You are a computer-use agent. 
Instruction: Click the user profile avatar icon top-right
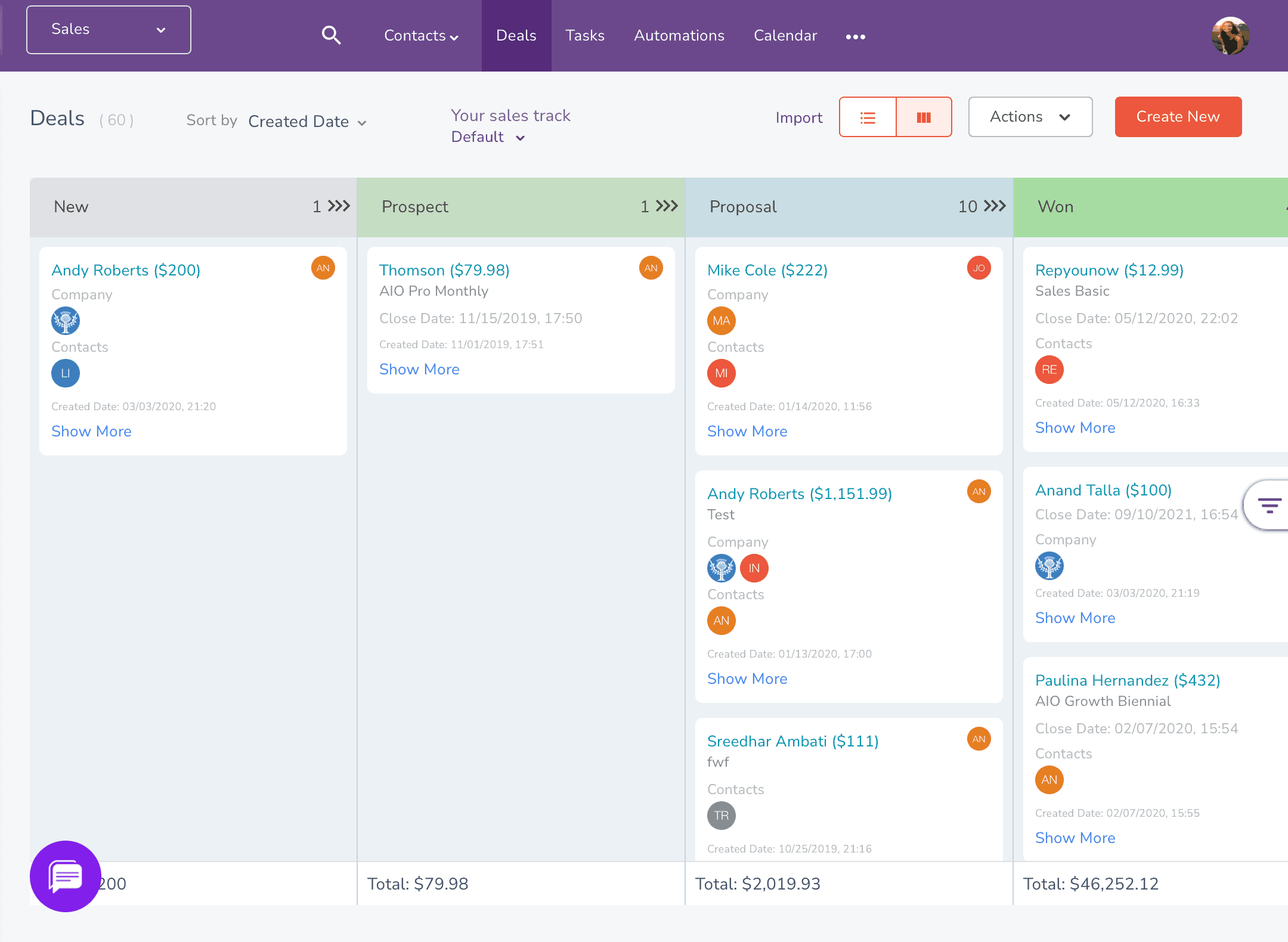1231,35
